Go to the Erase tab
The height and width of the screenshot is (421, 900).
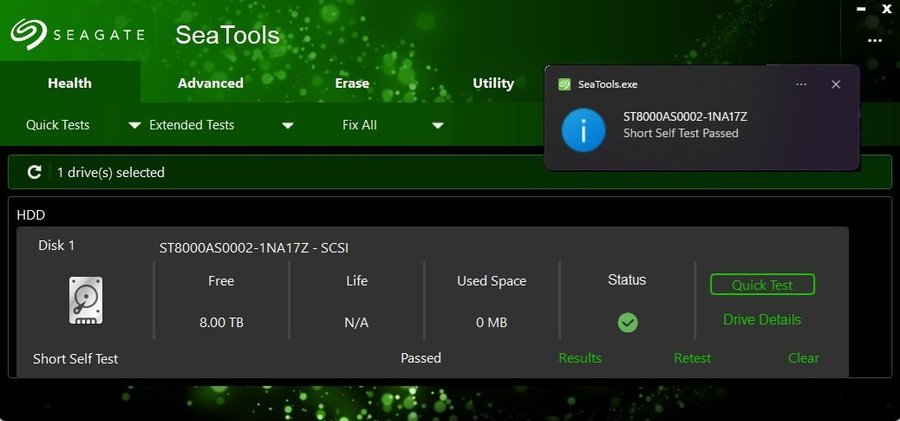pos(352,83)
